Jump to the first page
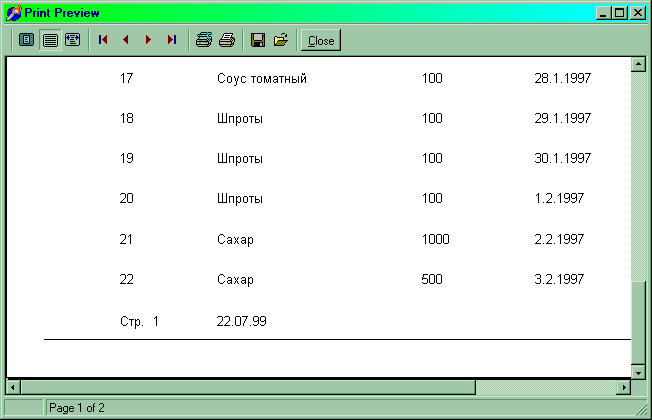The image size is (652, 420). (103, 40)
